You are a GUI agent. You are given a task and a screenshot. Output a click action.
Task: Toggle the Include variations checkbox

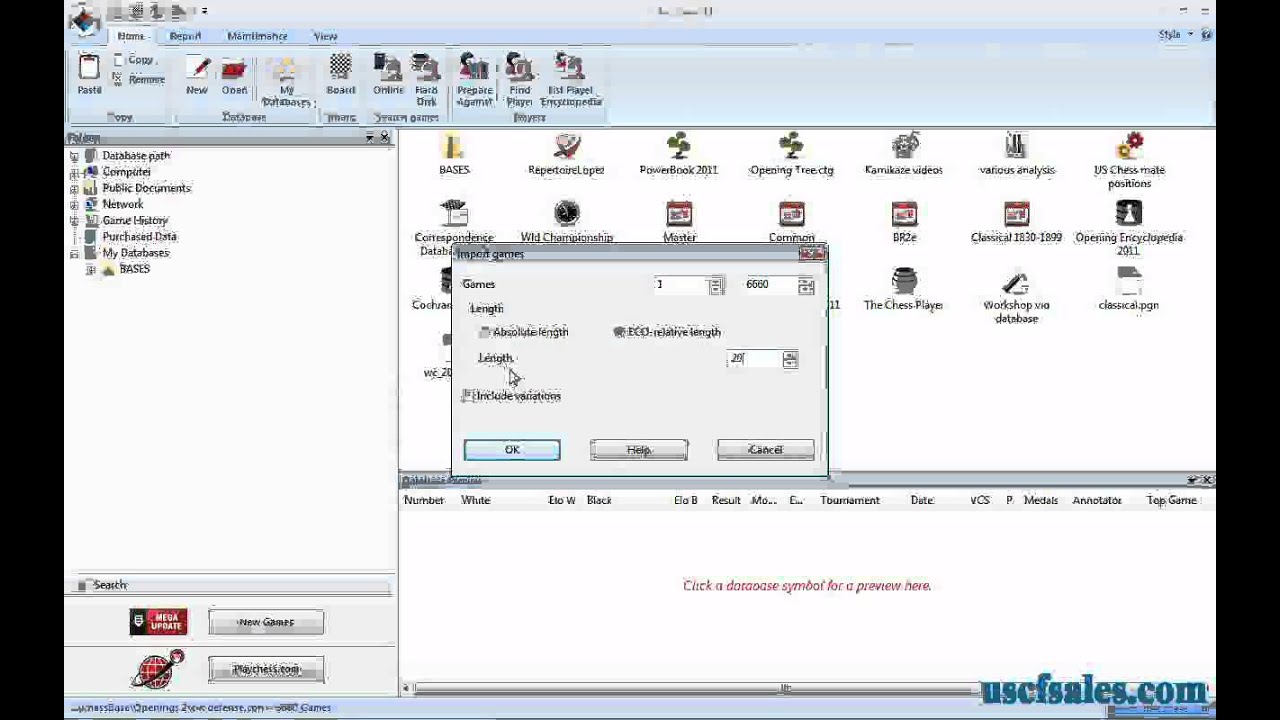click(467, 396)
